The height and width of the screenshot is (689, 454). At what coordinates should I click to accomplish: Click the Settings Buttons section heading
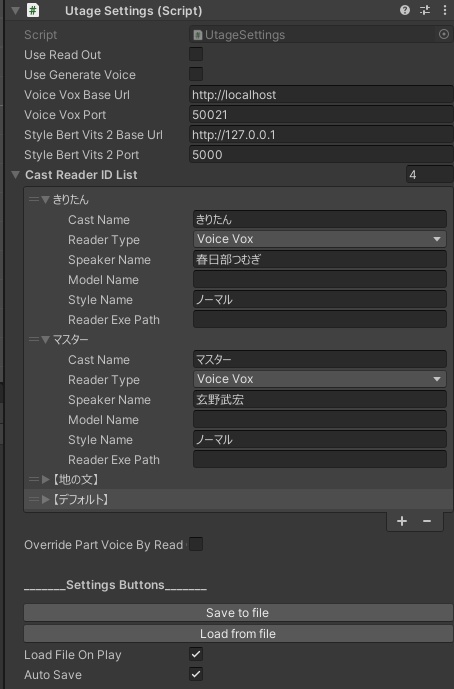point(115,585)
